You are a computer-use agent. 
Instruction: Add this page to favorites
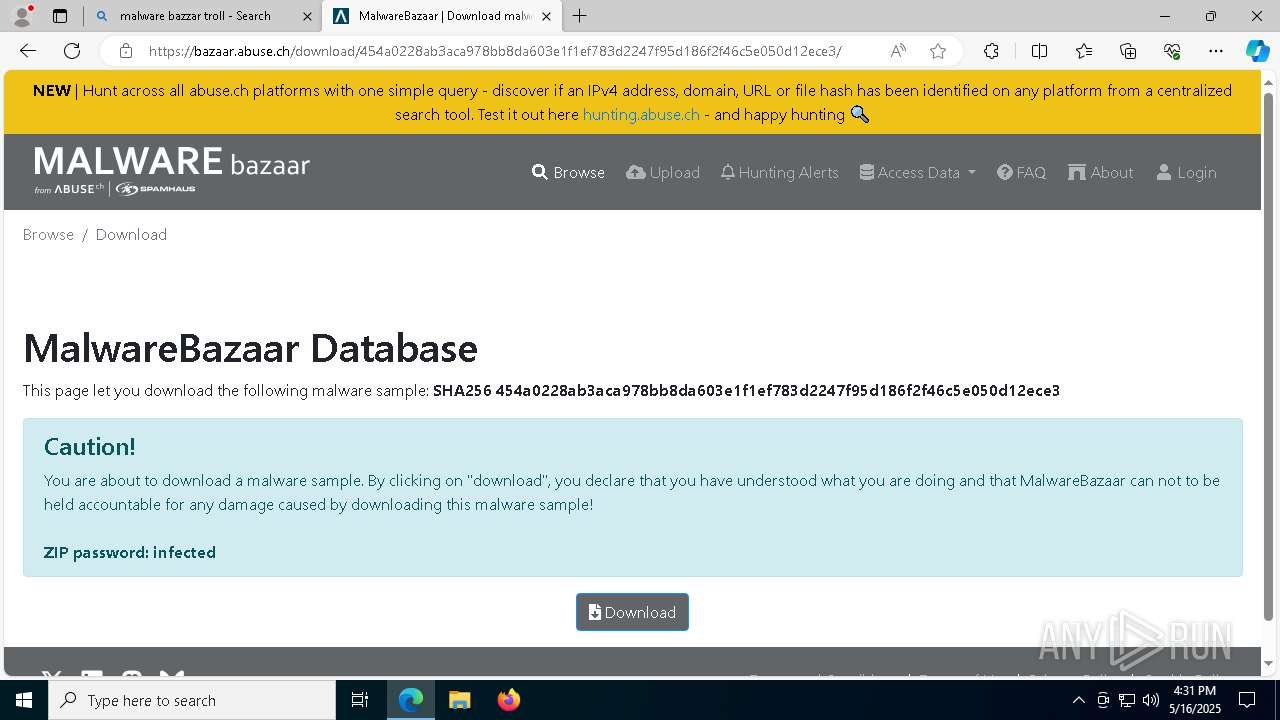pyautogui.click(x=937, y=51)
